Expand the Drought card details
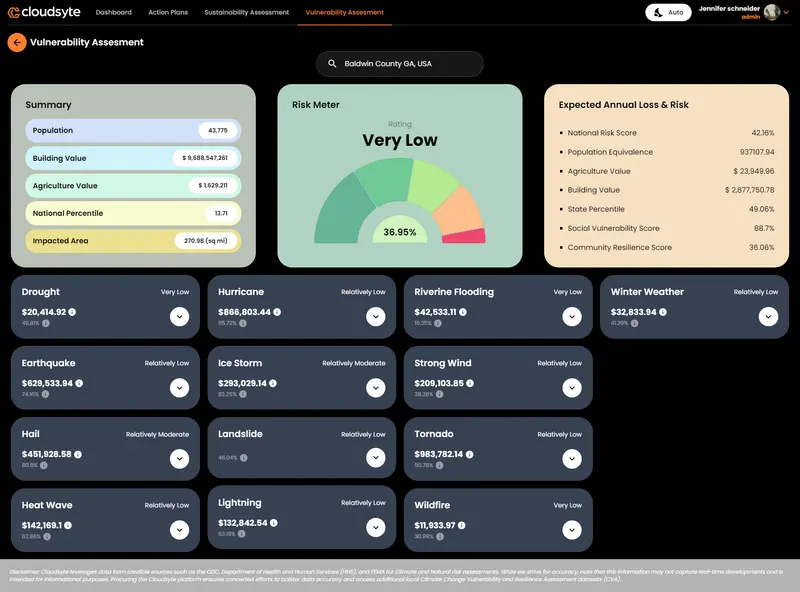The height and width of the screenshot is (592, 800). (x=179, y=317)
